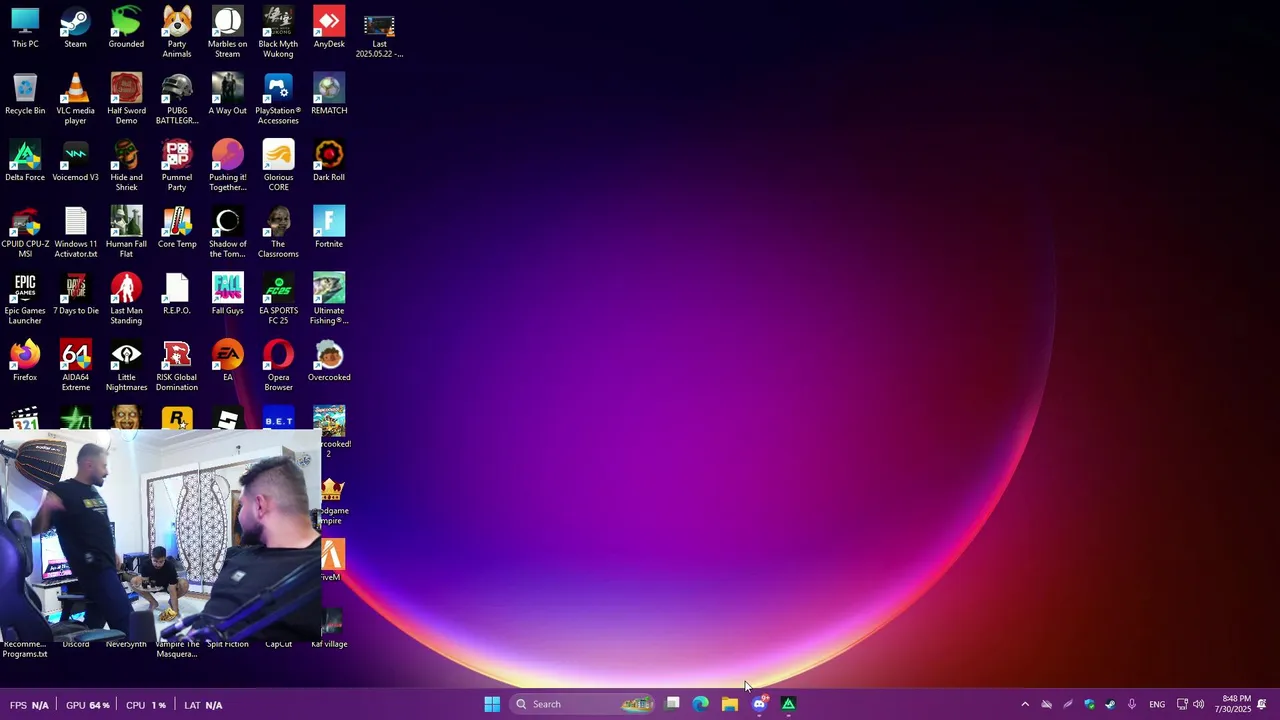Select Ultimate Fishing shortcut
The height and width of the screenshot is (720, 1280).
pyautogui.click(x=329, y=300)
